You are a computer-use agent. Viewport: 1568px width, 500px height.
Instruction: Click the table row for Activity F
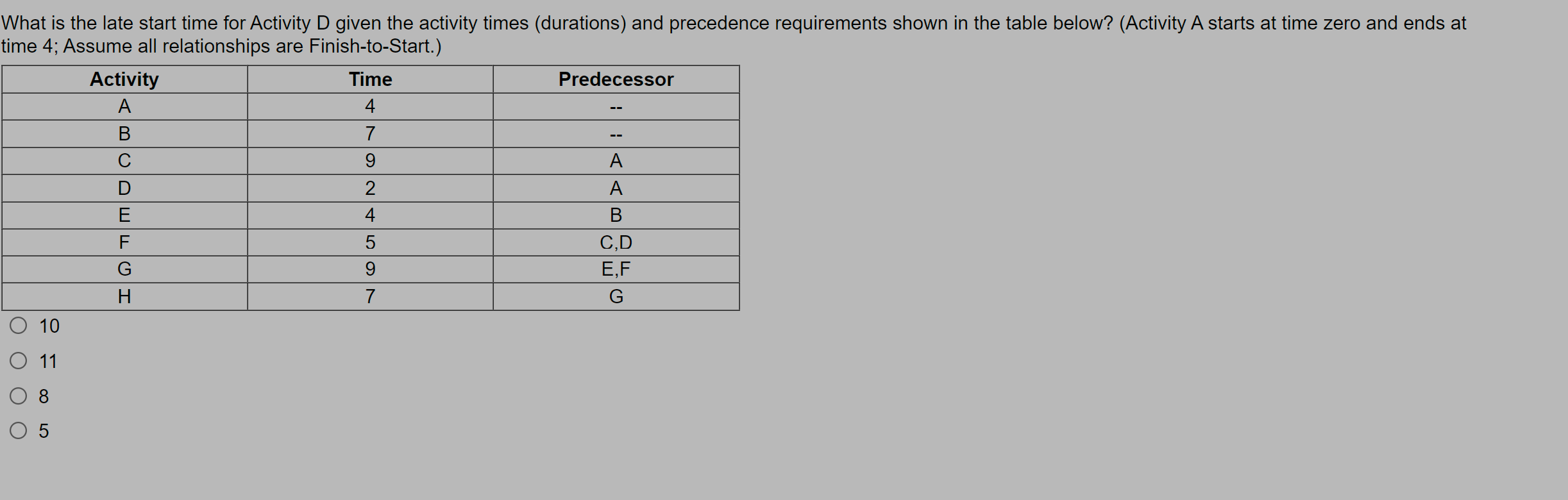click(124, 242)
